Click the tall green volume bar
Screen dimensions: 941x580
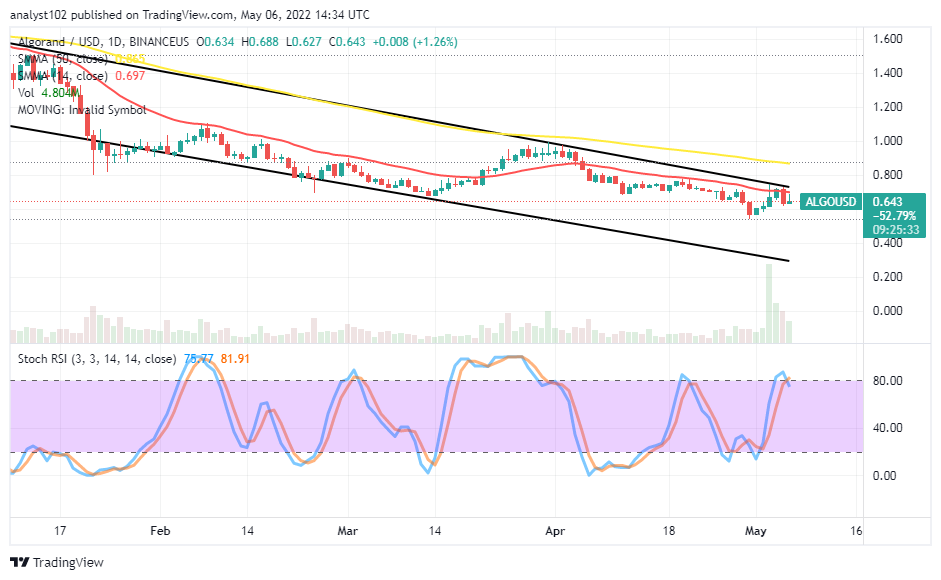(x=769, y=303)
